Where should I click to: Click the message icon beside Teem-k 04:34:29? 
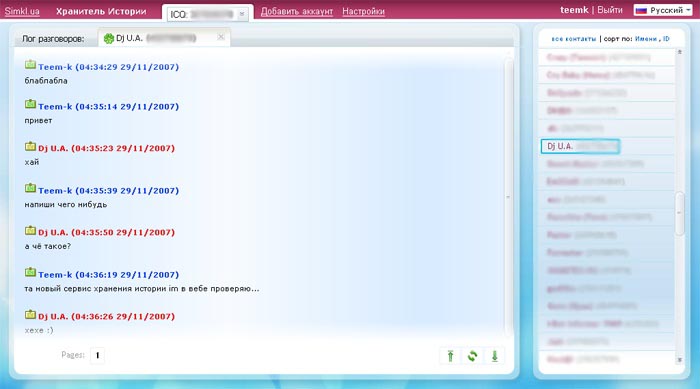click(x=30, y=65)
